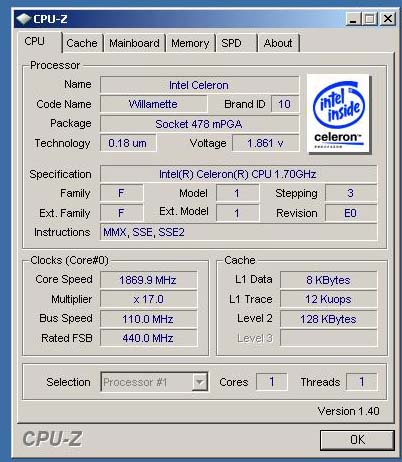The image size is (402, 462).
Task: Switch to the Cache tab
Action: click(x=82, y=43)
